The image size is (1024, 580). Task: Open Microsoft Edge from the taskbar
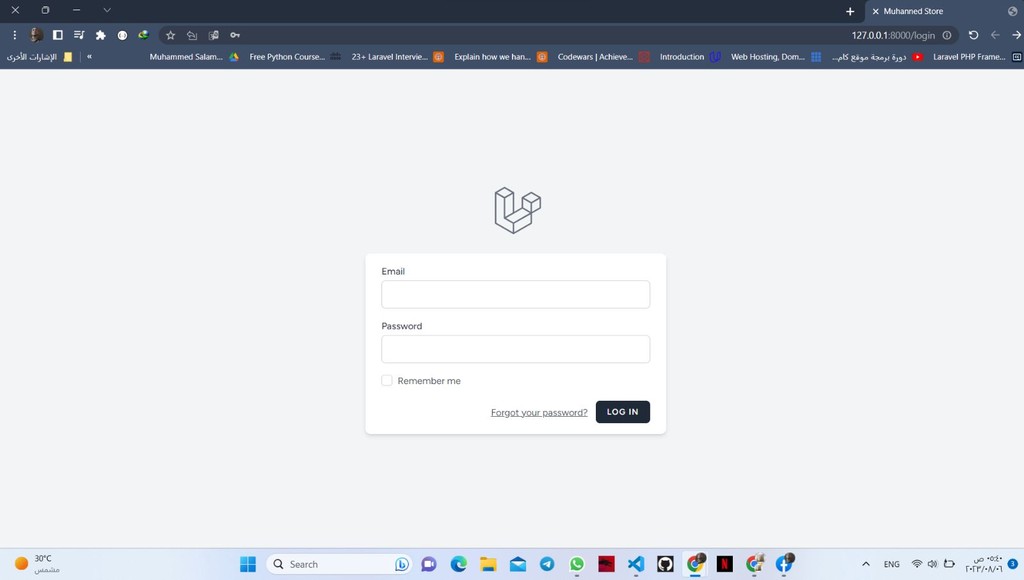click(x=458, y=564)
